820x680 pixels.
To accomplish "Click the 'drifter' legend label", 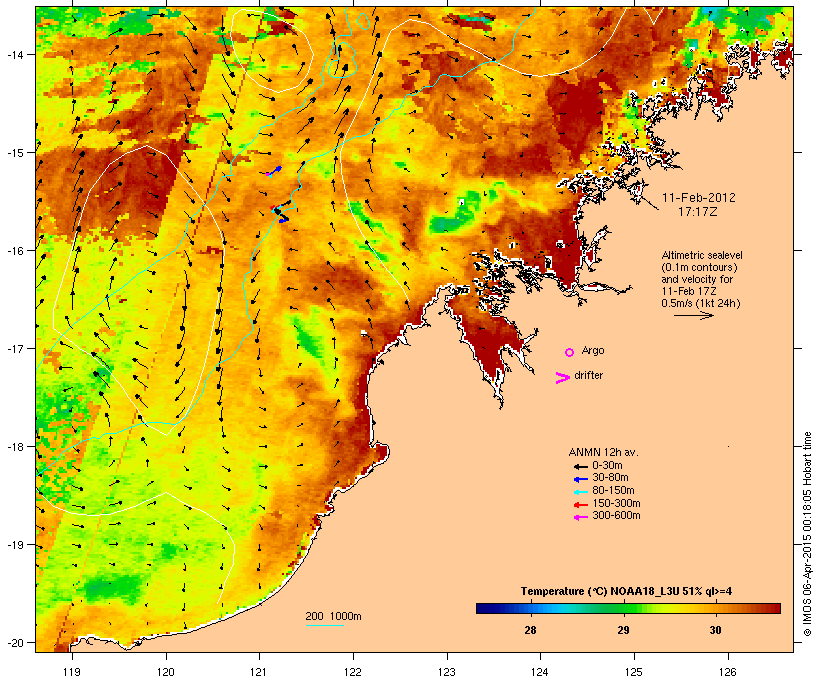I will pos(588,375).
